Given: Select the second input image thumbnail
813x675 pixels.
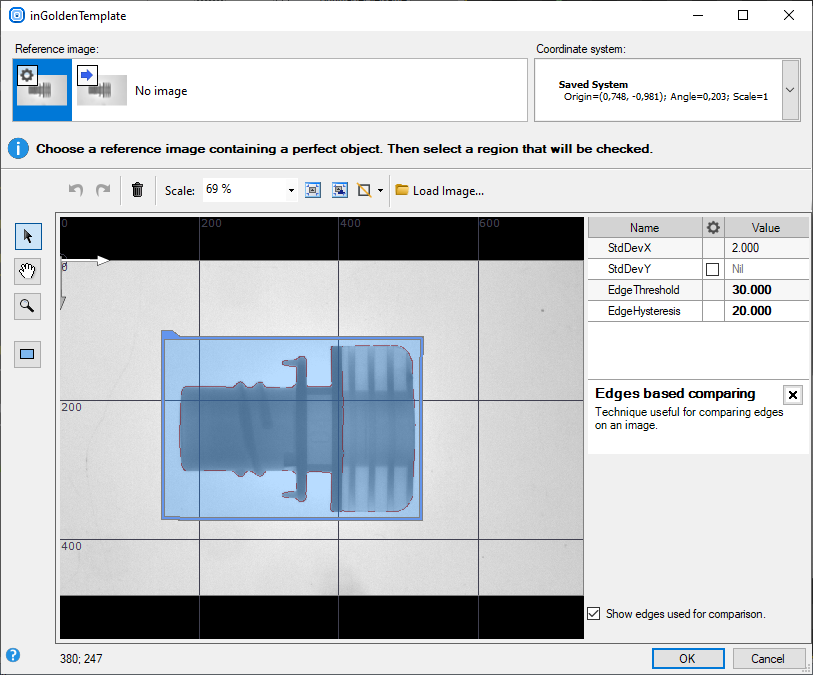Looking at the screenshot, I should 102,90.
